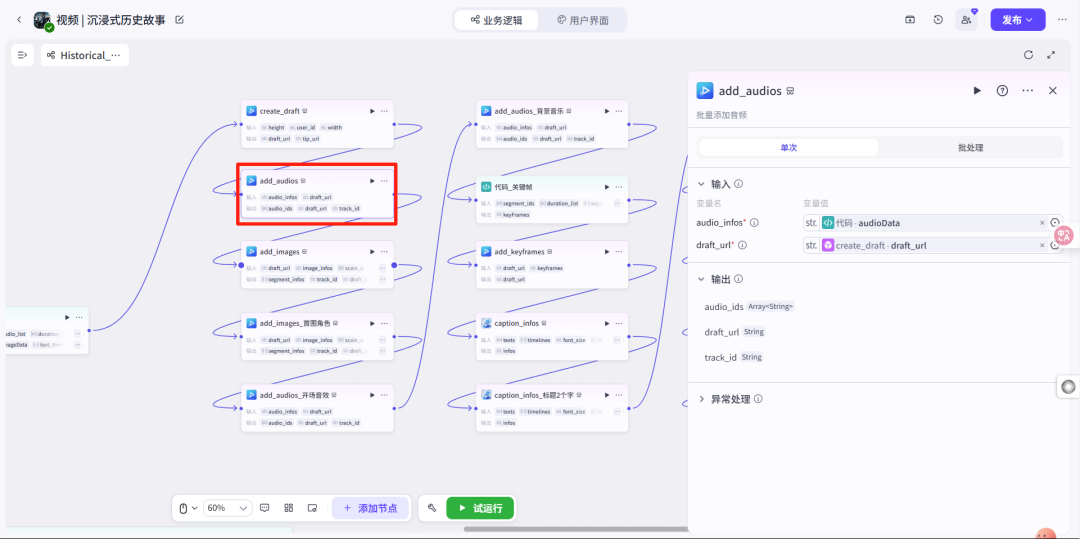
Task: Expand the canvas to fullscreen
Action: pyautogui.click(x=1051, y=55)
